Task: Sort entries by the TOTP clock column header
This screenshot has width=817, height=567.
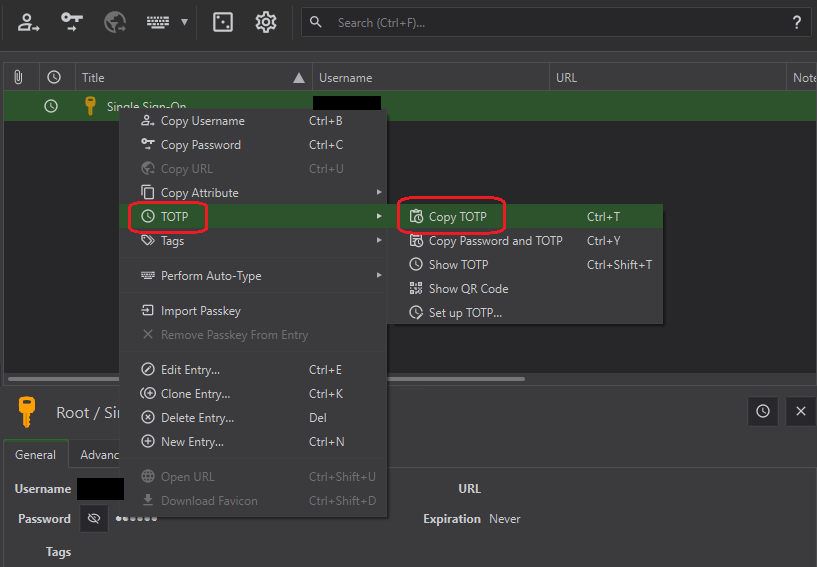Action: click(54, 78)
